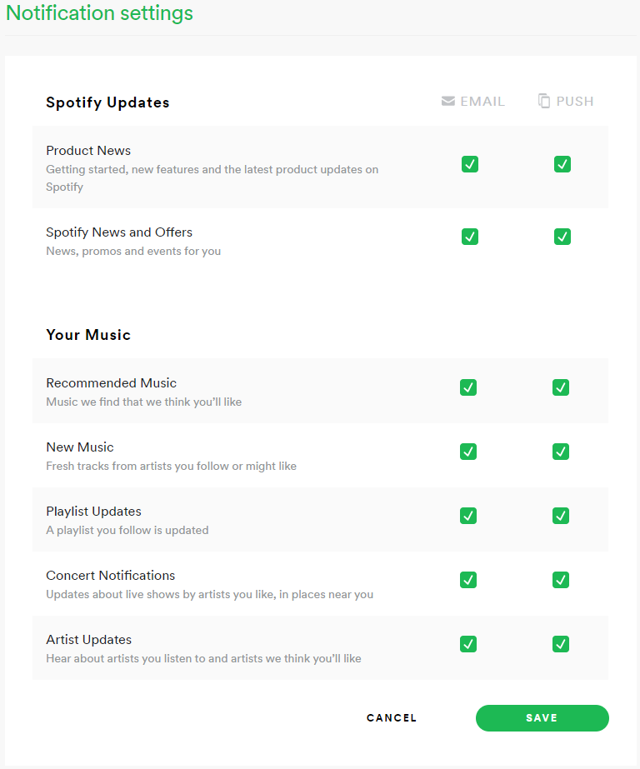Click the Notification settings page title
The image size is (640, 769).
pos(100,13)
